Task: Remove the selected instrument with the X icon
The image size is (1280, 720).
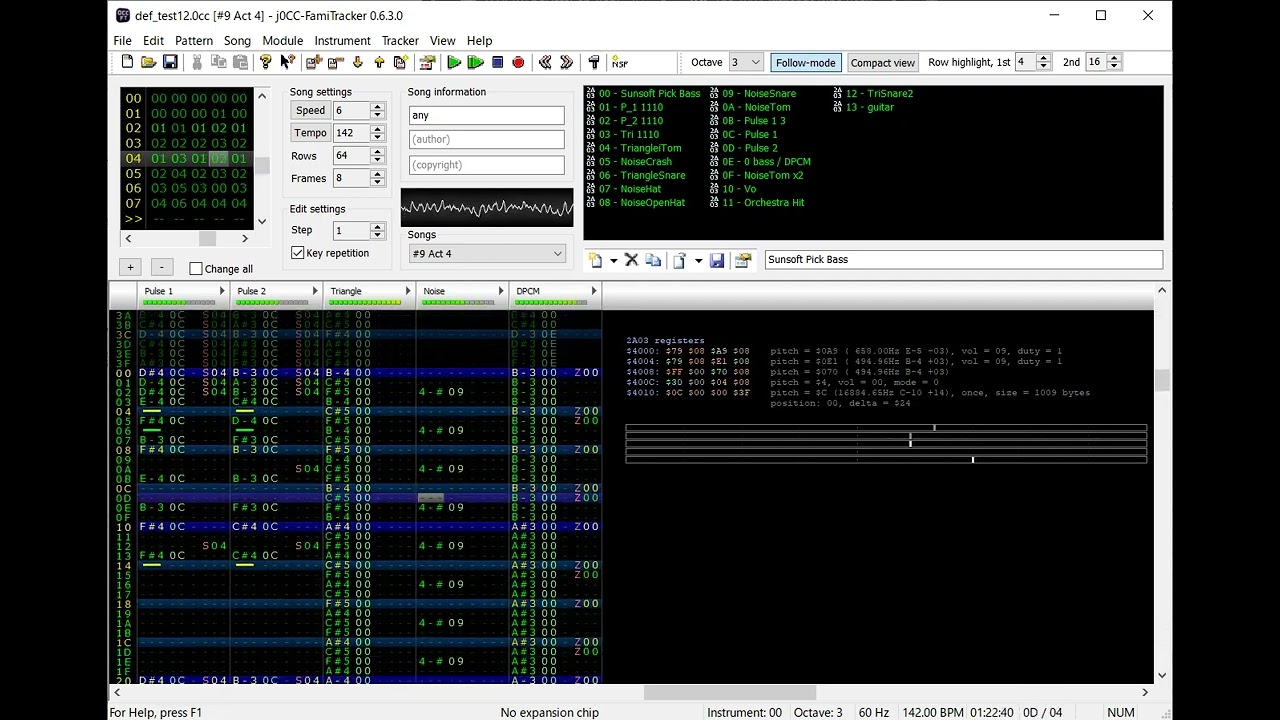Action: click(x=631, y=260)
